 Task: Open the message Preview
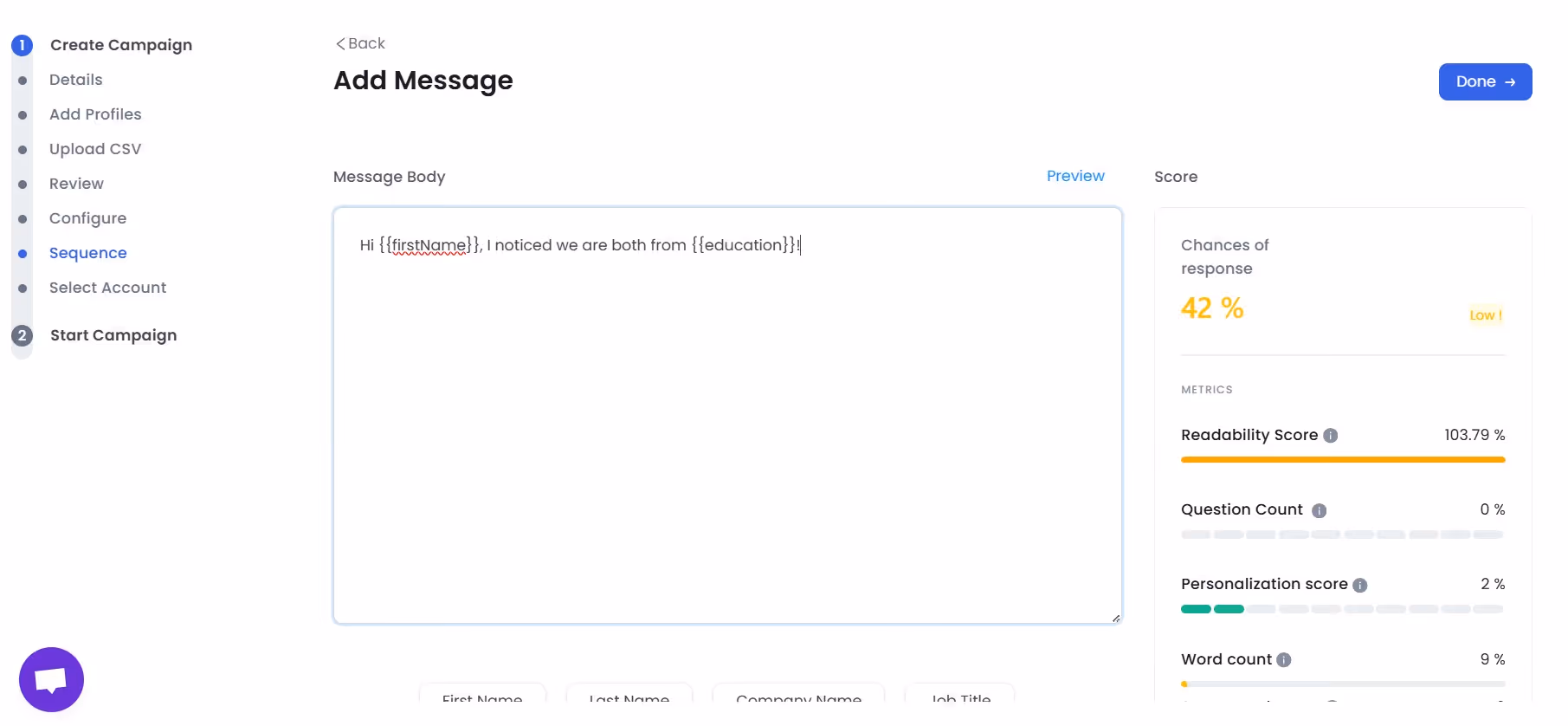[1075, 176]
